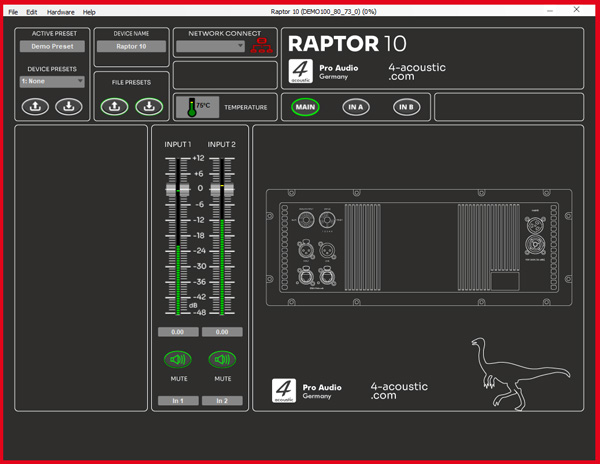The width and height of the screenshot is (600, 464).
Task: Click the In 1 label button
Action: 178,401
